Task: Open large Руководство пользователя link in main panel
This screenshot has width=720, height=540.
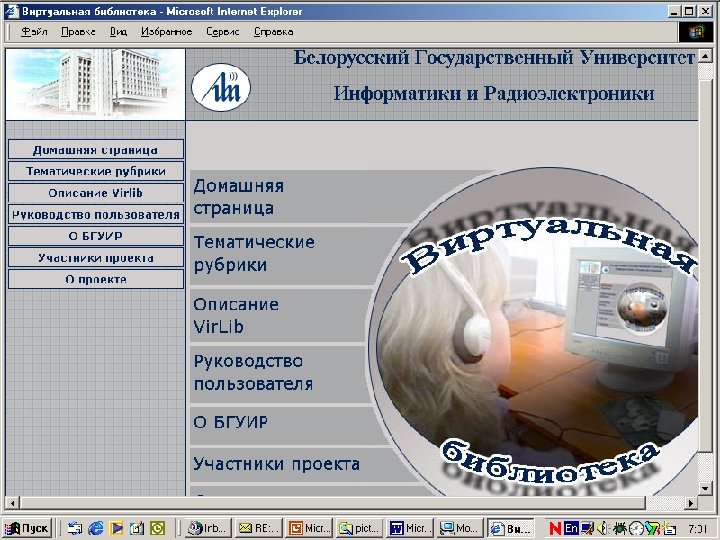Action: click(253, 372)
